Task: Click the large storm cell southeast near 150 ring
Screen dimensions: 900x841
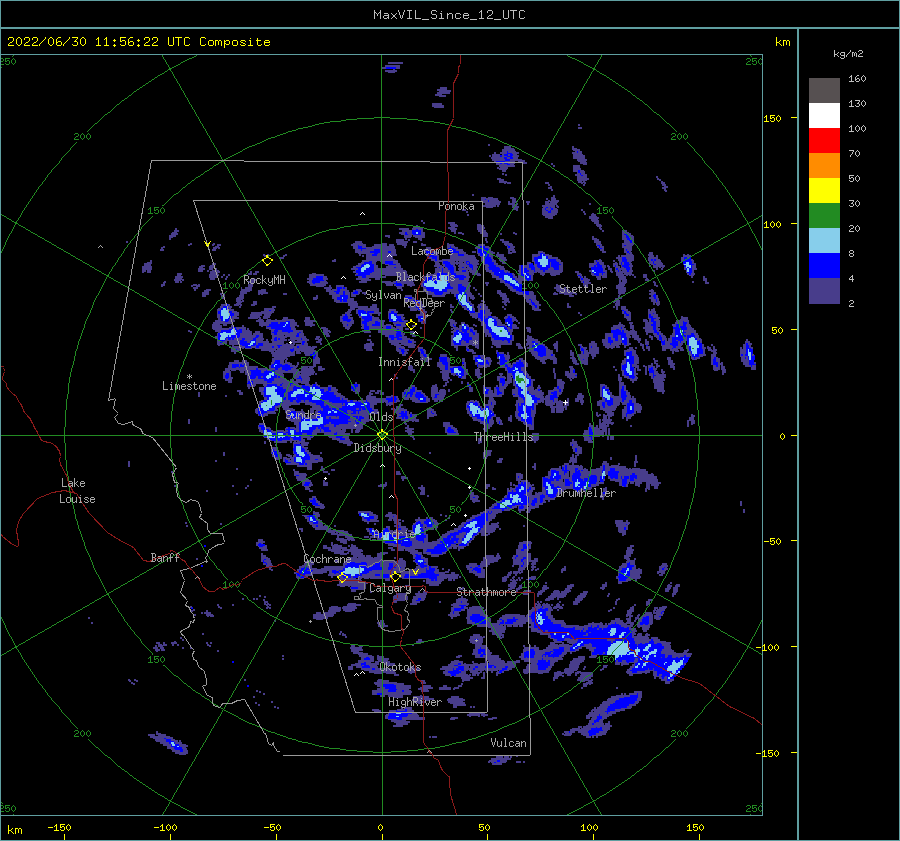Action: pyautogui.click(x=619, y=649)
